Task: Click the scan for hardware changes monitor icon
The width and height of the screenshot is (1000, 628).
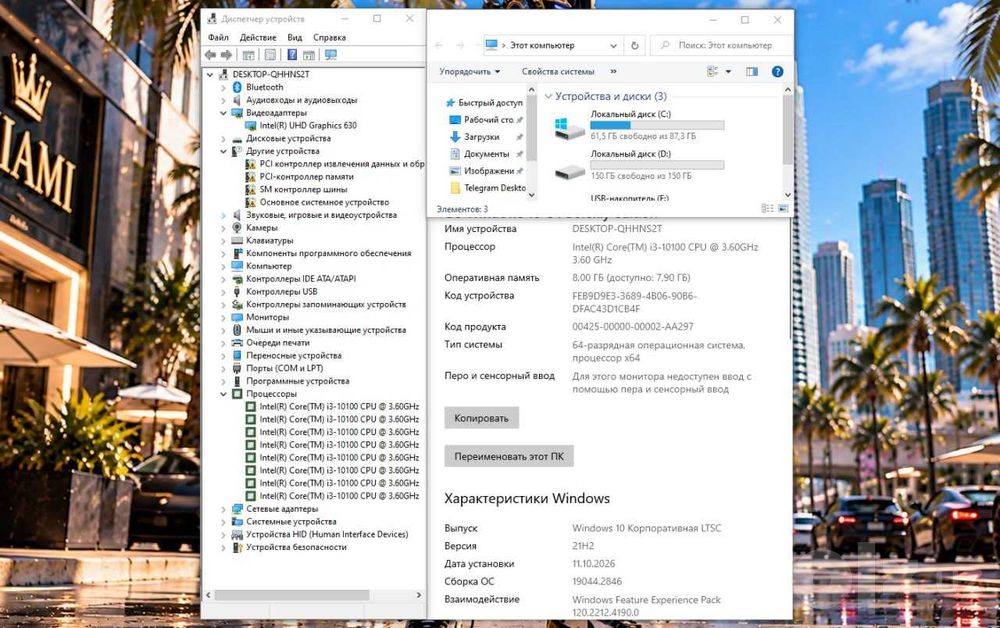Action: tap(331, 55)
